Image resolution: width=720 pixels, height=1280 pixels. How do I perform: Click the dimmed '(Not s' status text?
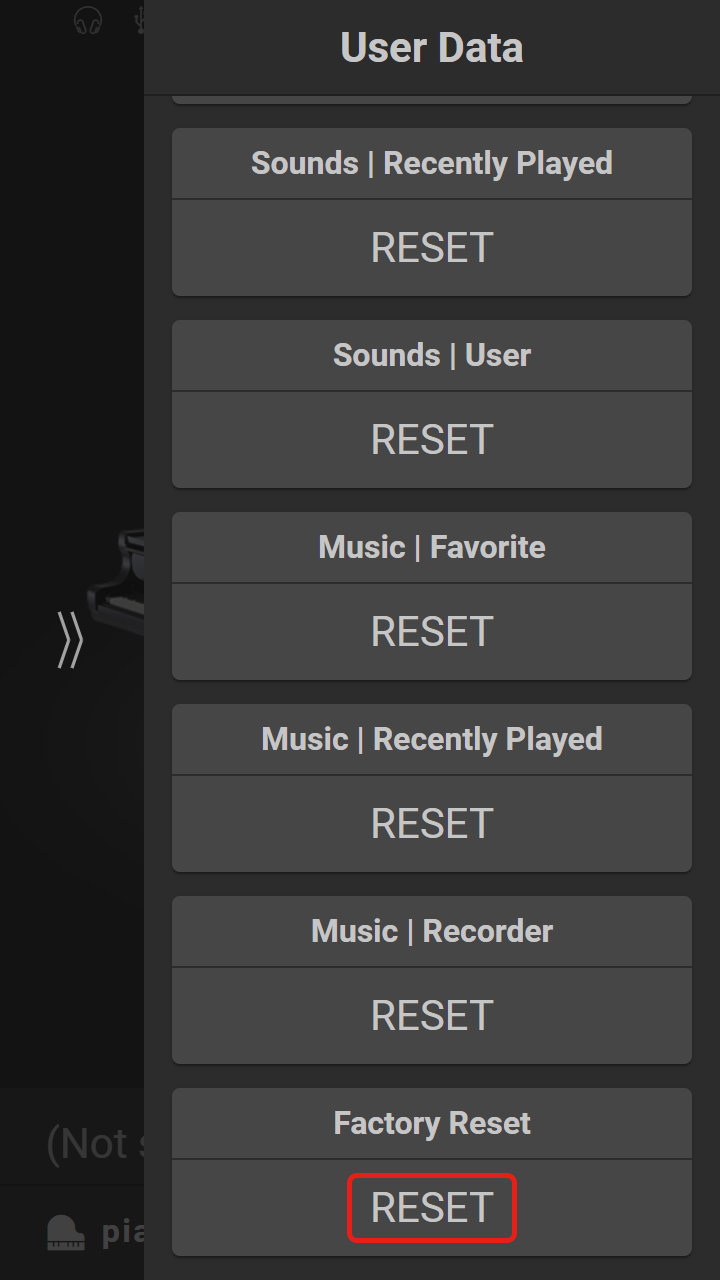[95, 1144]
